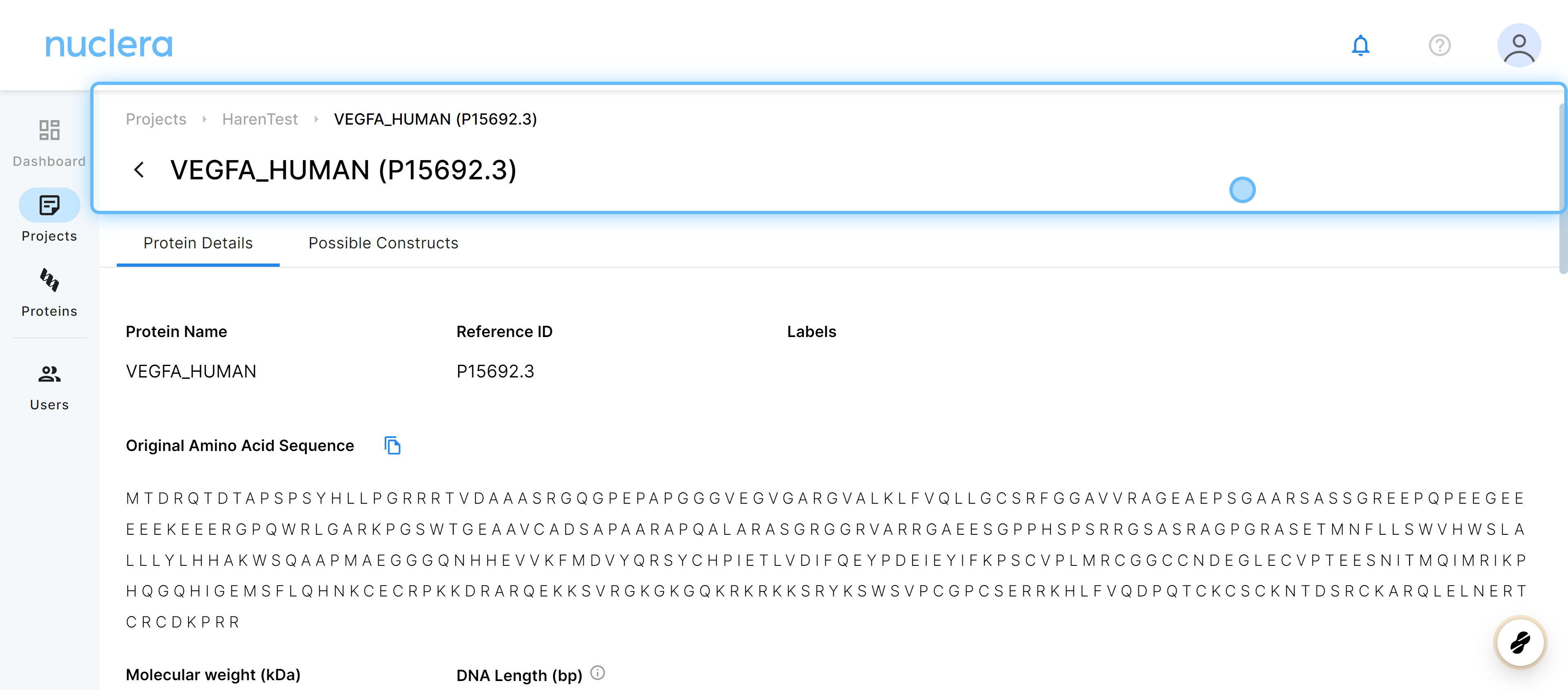
Task: Click the nuclera logo
Action: [x=109, y=45]
